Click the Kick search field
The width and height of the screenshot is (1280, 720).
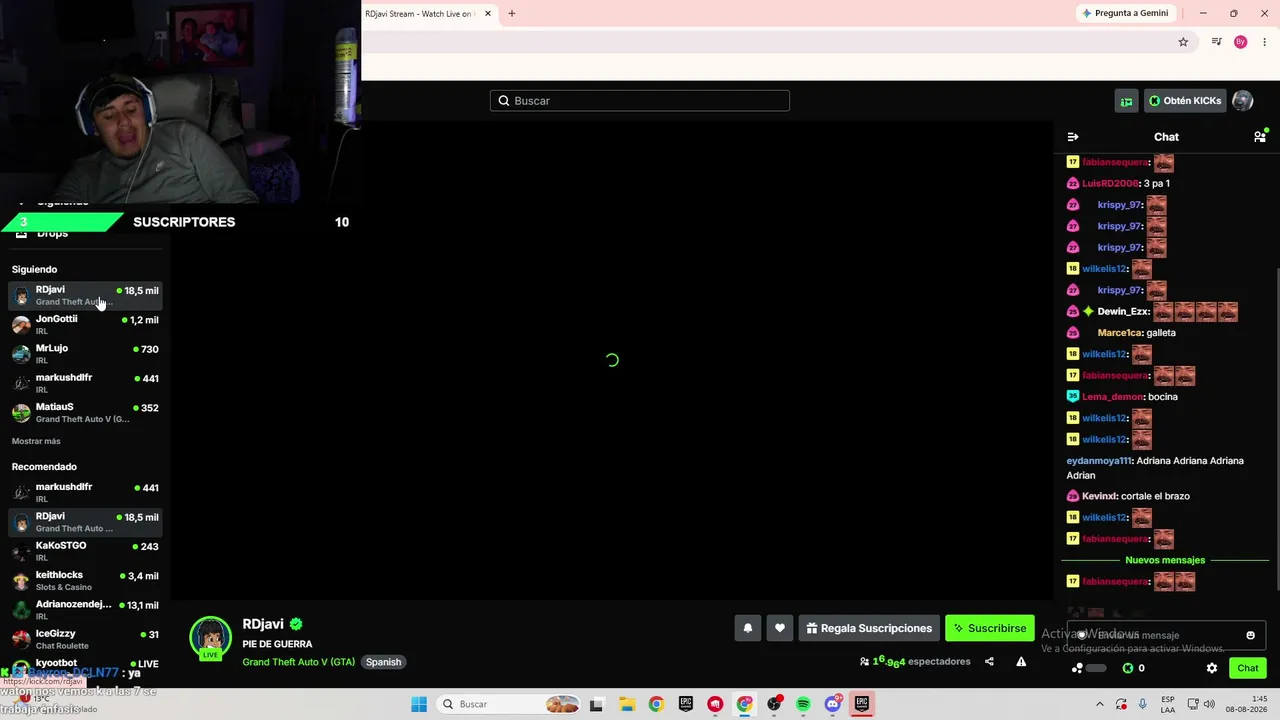point(640,101)
